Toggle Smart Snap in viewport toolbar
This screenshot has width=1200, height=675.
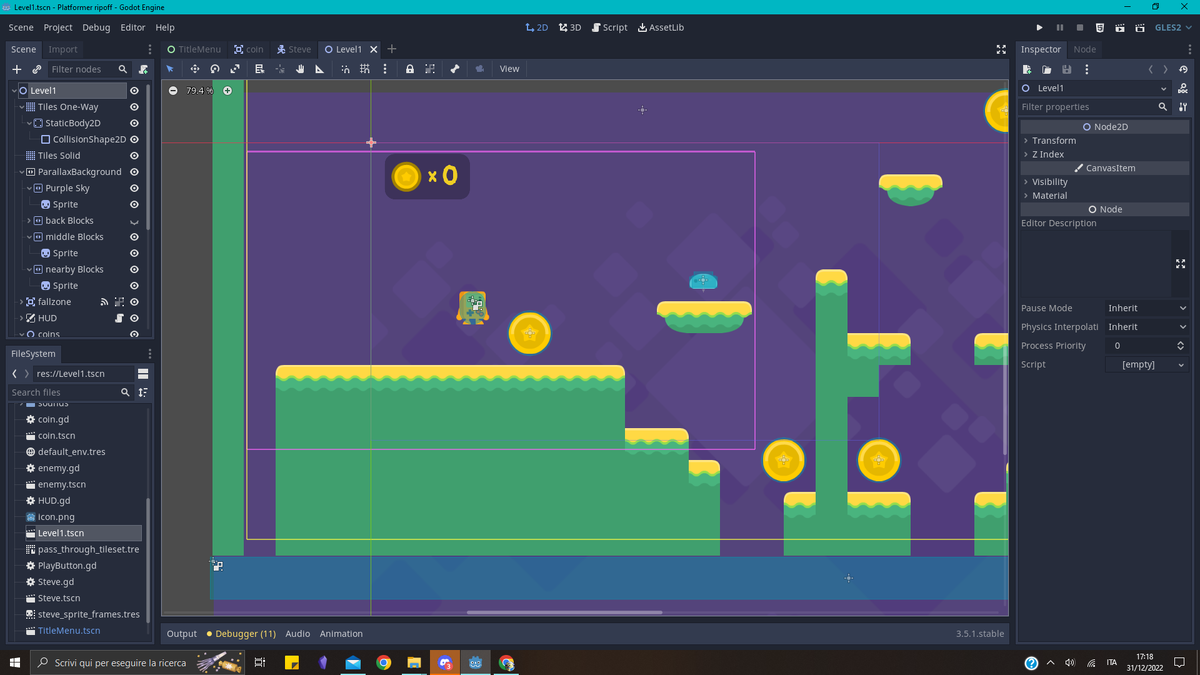(345, 69)
